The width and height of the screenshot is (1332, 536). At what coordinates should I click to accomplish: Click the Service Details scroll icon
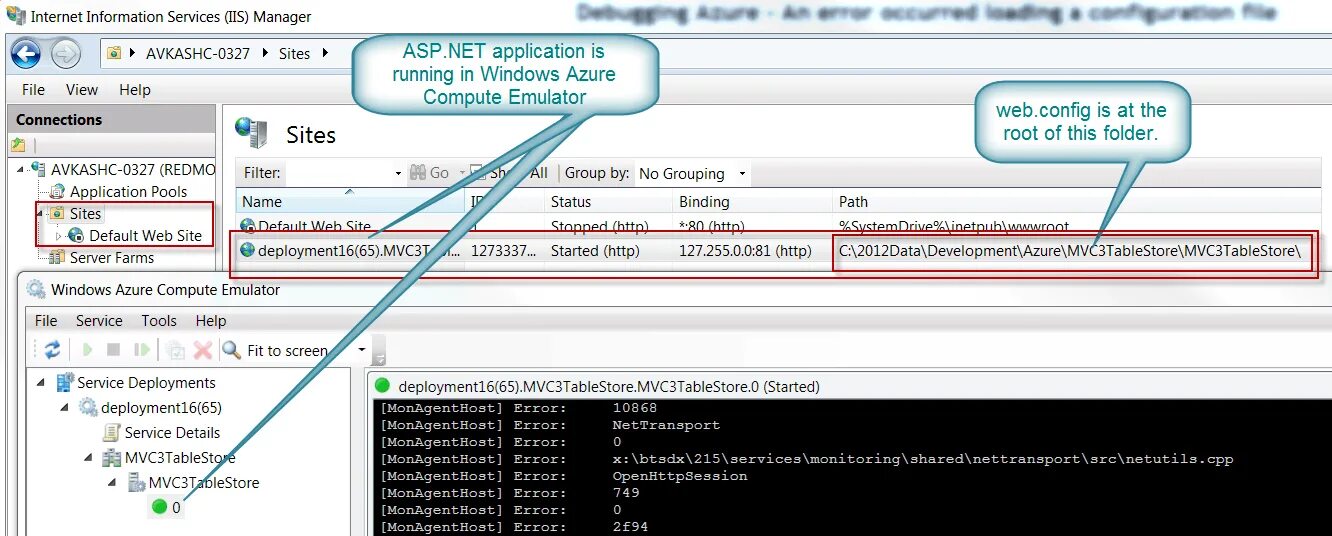(x=112, y=432)
